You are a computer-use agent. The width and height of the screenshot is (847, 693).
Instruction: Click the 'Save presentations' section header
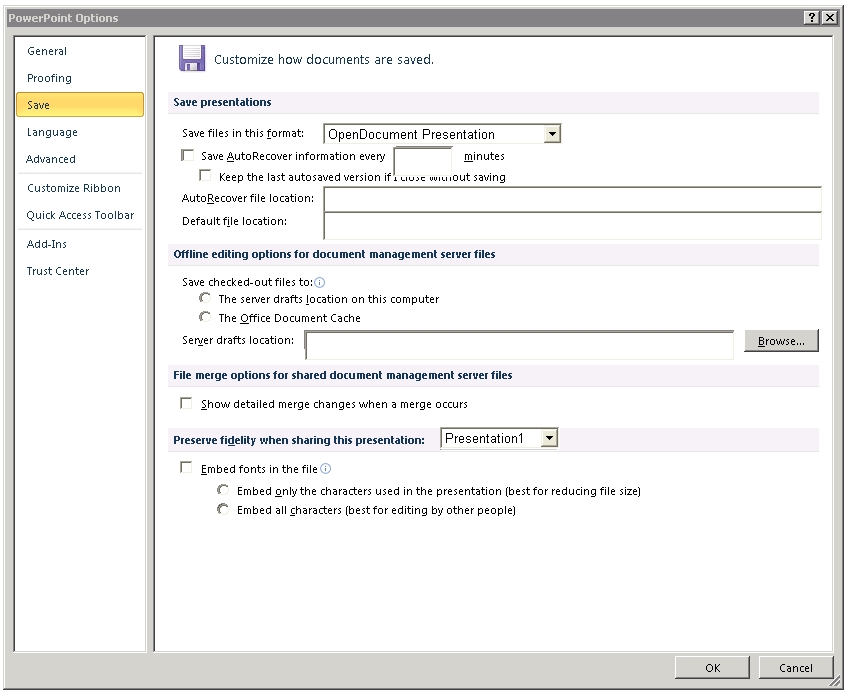pos(223,102)
